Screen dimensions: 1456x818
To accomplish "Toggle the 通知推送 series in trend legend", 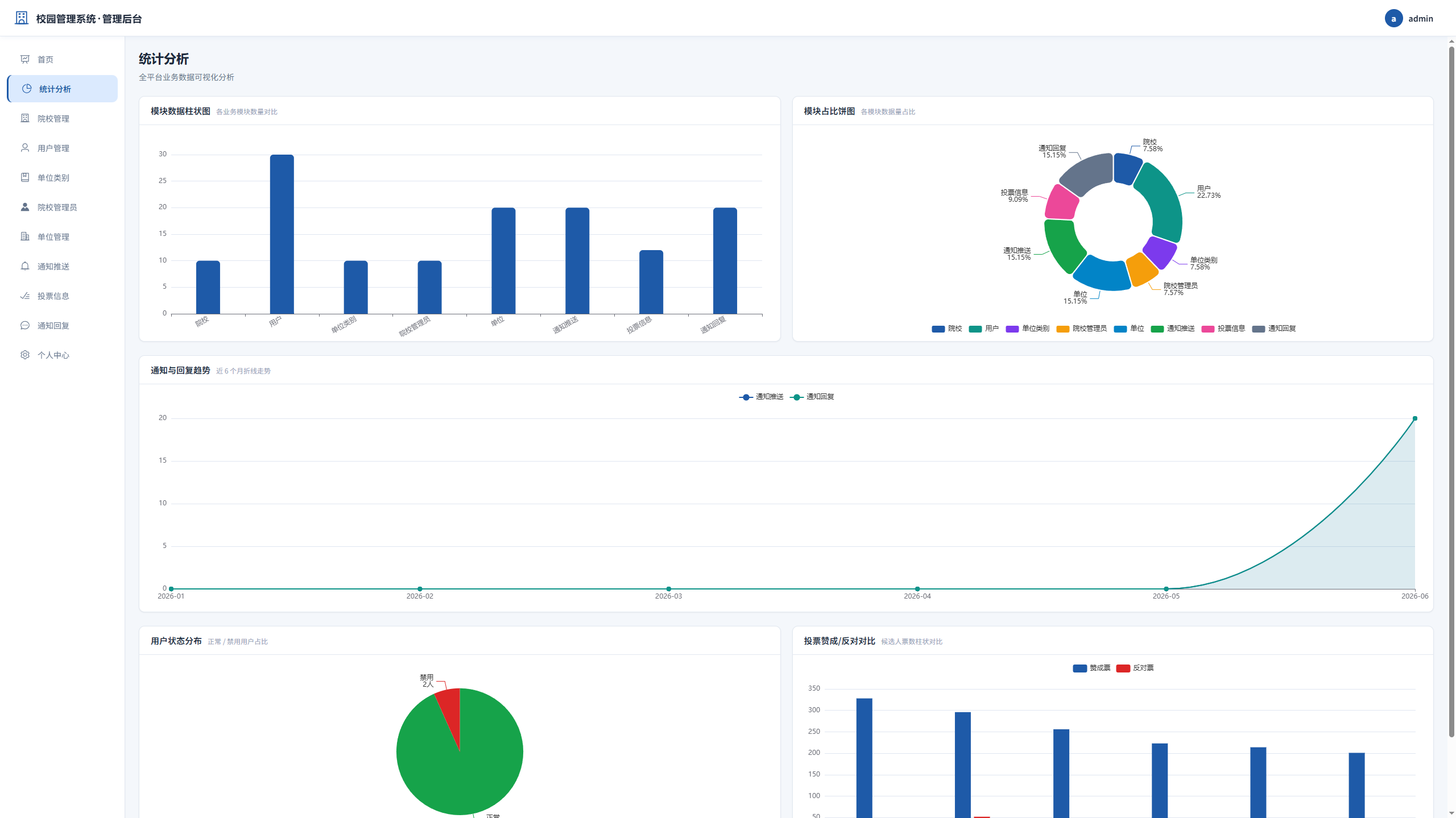I will (x=761, y=397).
